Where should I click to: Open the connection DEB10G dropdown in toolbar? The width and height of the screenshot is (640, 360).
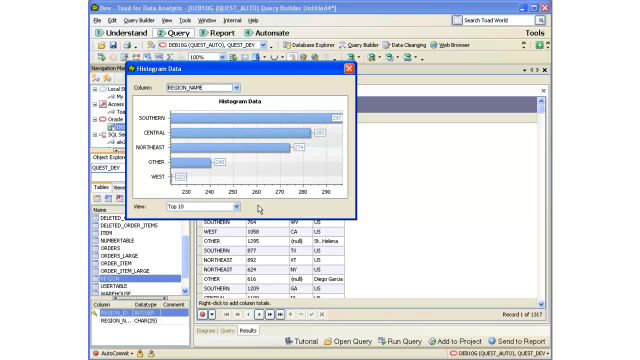[x=263, y=45]
